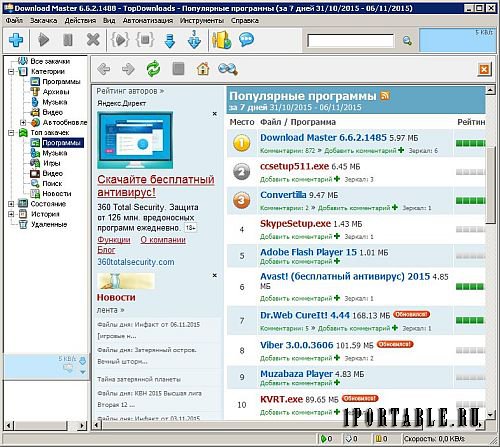Pause download with the toolbar pause icon
The width and height of the screenshot is (500, 447).
coord(68,40)
